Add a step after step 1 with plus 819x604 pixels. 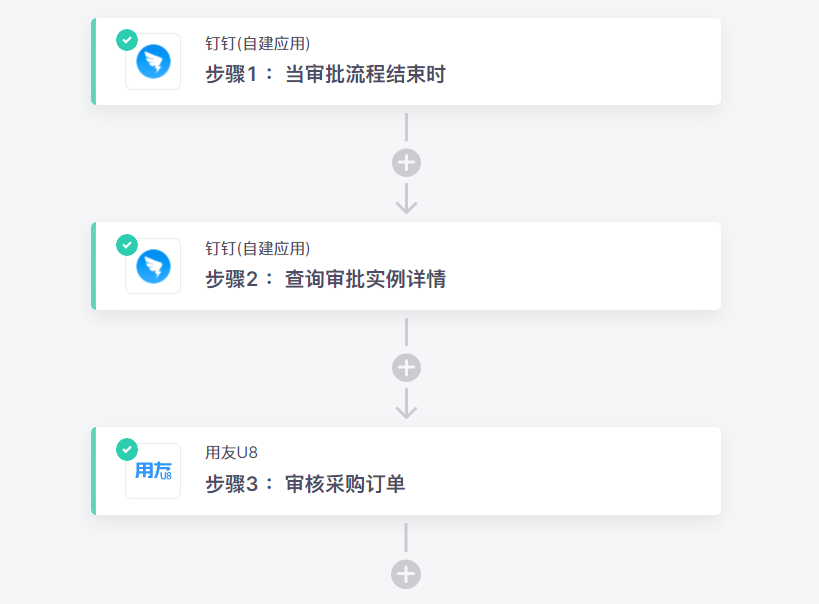tap(406, 163)
